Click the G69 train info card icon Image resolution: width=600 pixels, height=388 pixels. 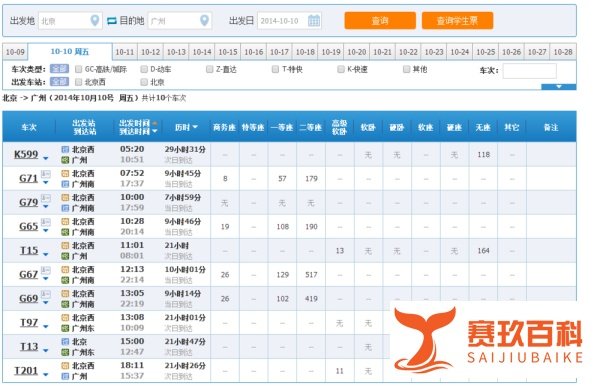[x=46, y=295]
